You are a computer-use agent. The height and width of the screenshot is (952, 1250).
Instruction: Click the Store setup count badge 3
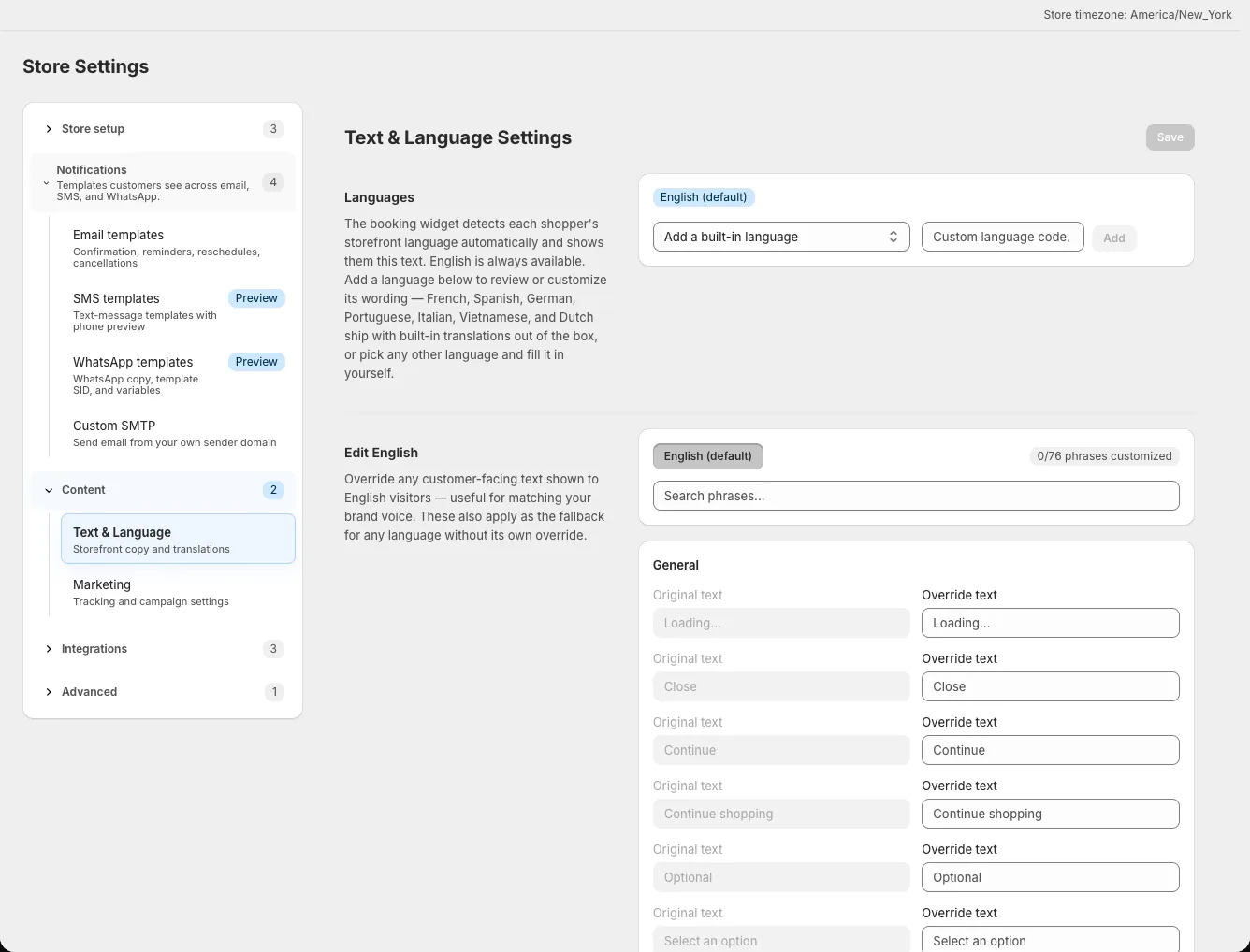click(273, 129)
